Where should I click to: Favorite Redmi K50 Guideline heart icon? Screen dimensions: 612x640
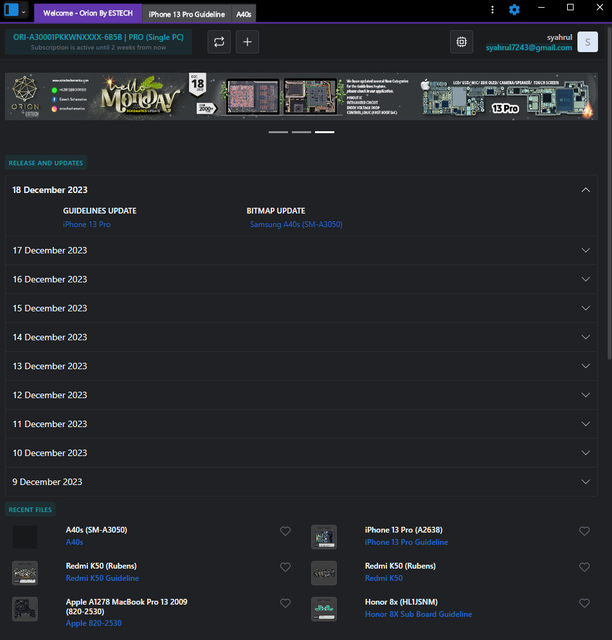pyautogui.click(x=285, y=567)
